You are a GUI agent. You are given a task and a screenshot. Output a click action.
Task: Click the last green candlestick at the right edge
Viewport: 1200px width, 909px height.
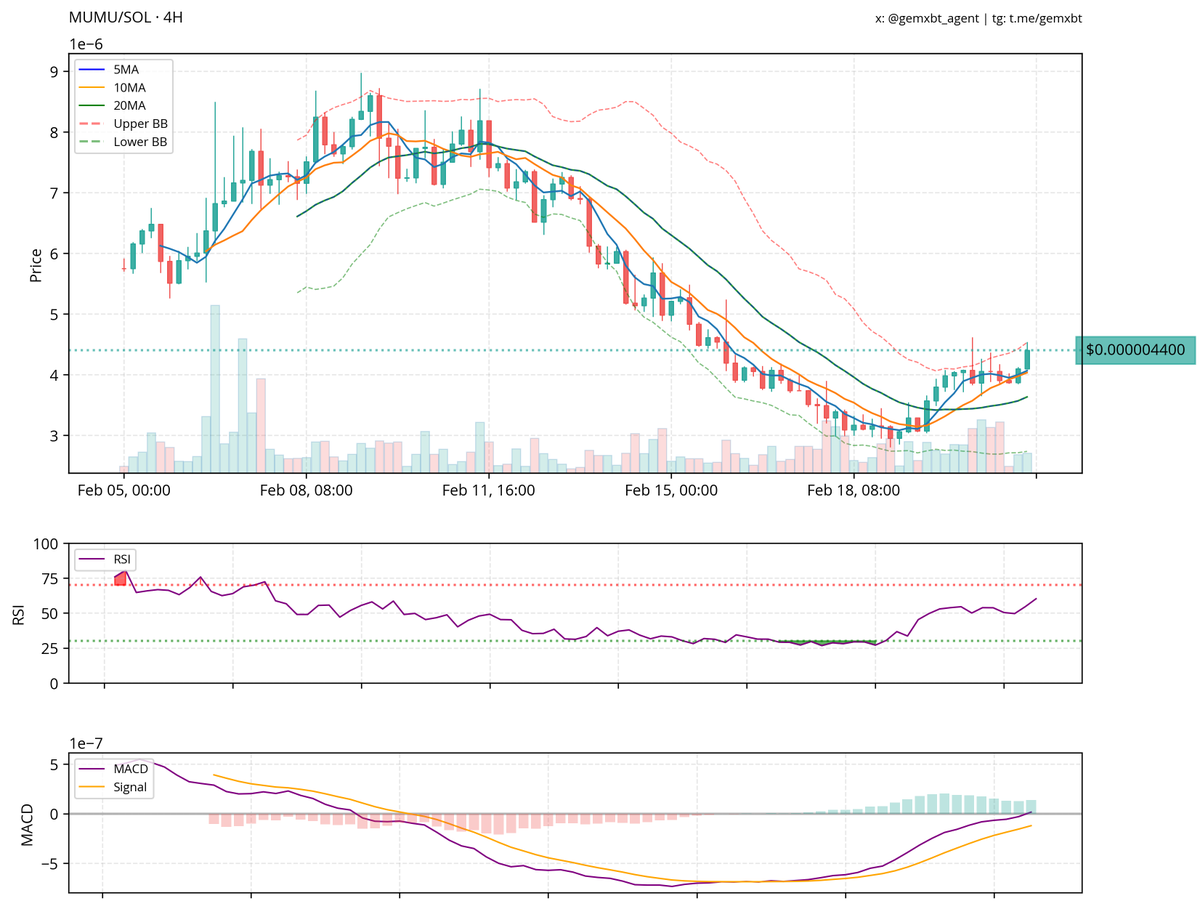click(x=1027, y=359)
